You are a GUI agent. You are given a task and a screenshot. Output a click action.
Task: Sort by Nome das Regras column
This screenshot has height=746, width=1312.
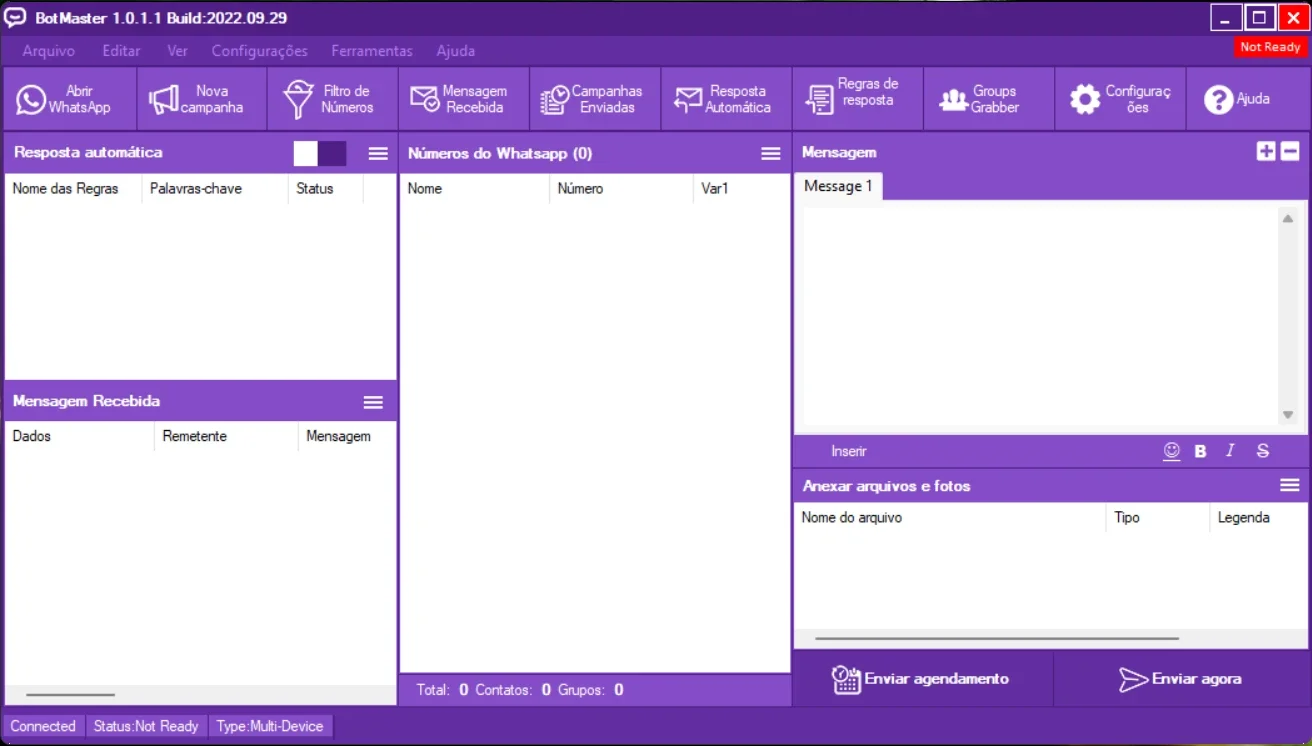(x=73, y=188)
